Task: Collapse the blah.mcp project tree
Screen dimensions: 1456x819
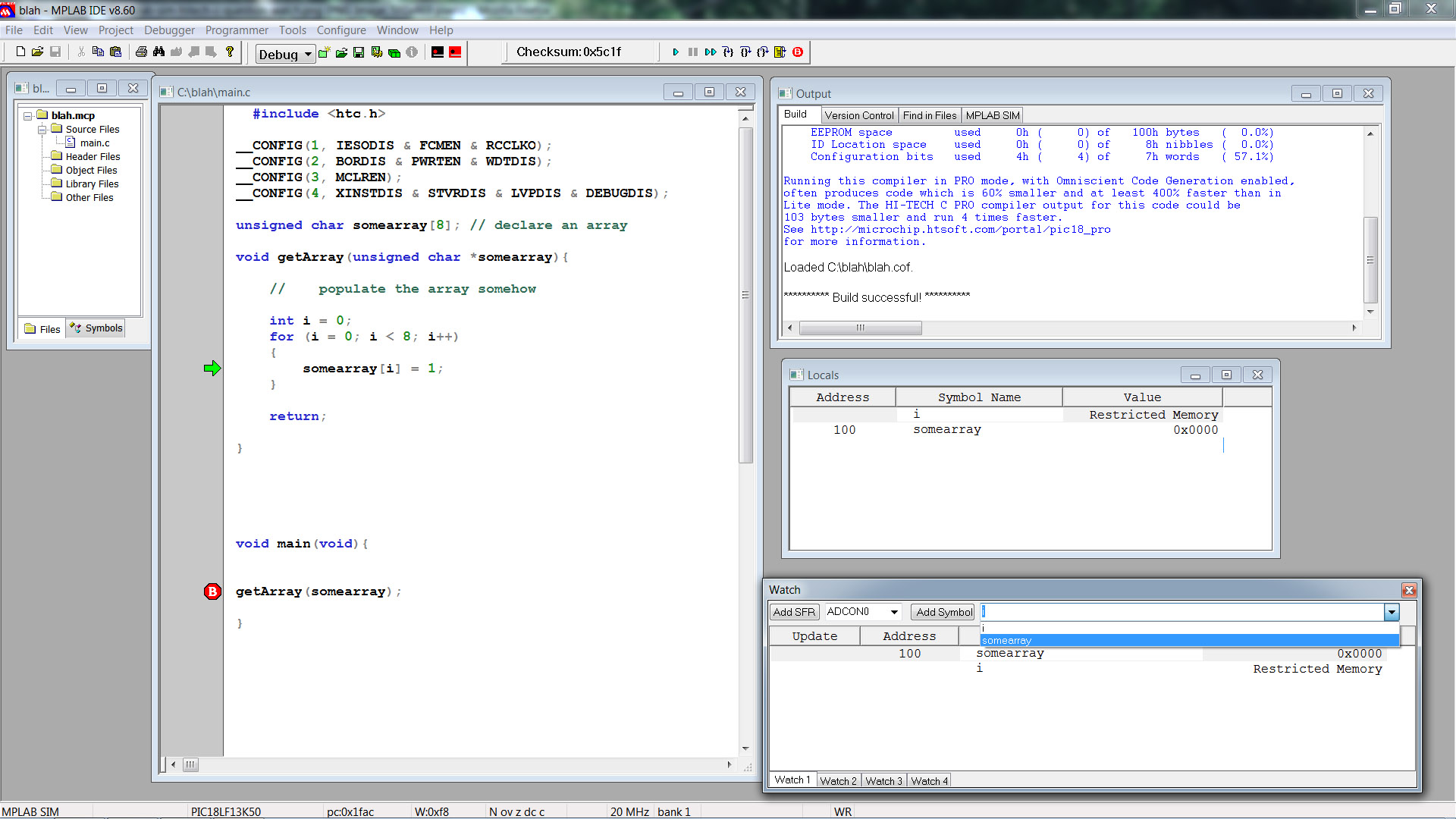Action: point(28,116)
